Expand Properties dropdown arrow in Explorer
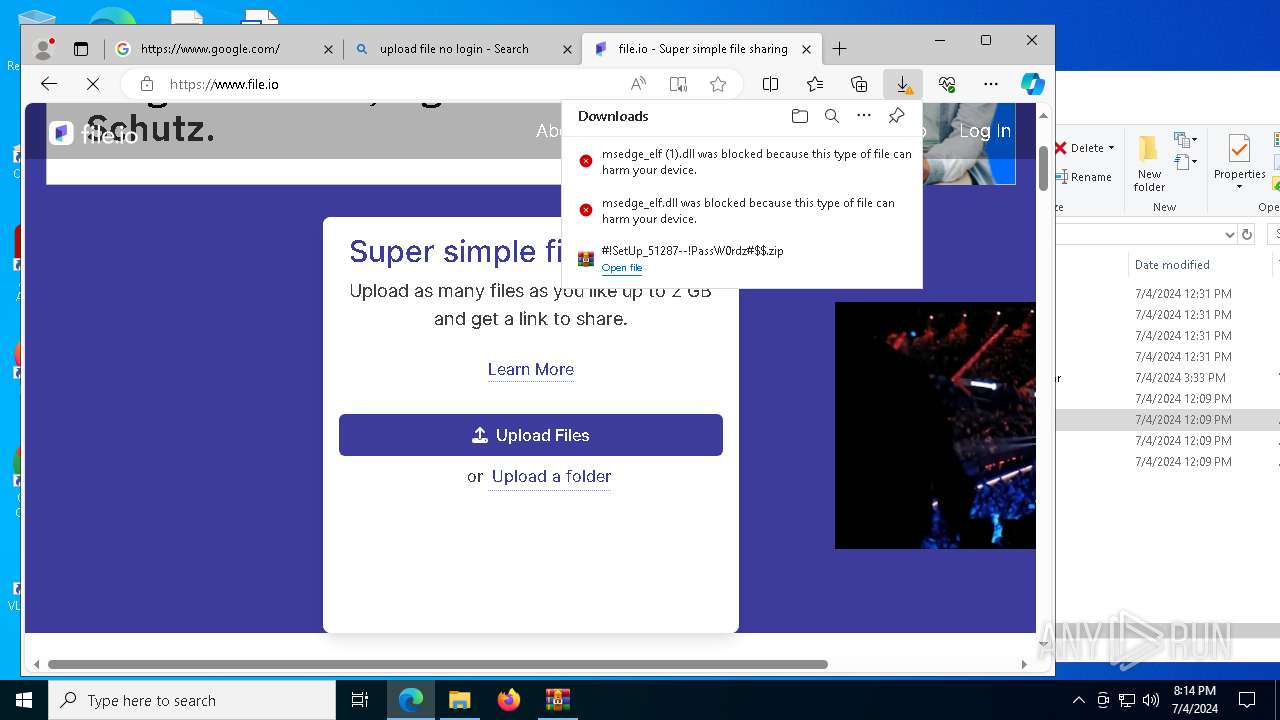Image resolution: width=1280 pixels, height=720 pixels. click(x=1239, y=187)
